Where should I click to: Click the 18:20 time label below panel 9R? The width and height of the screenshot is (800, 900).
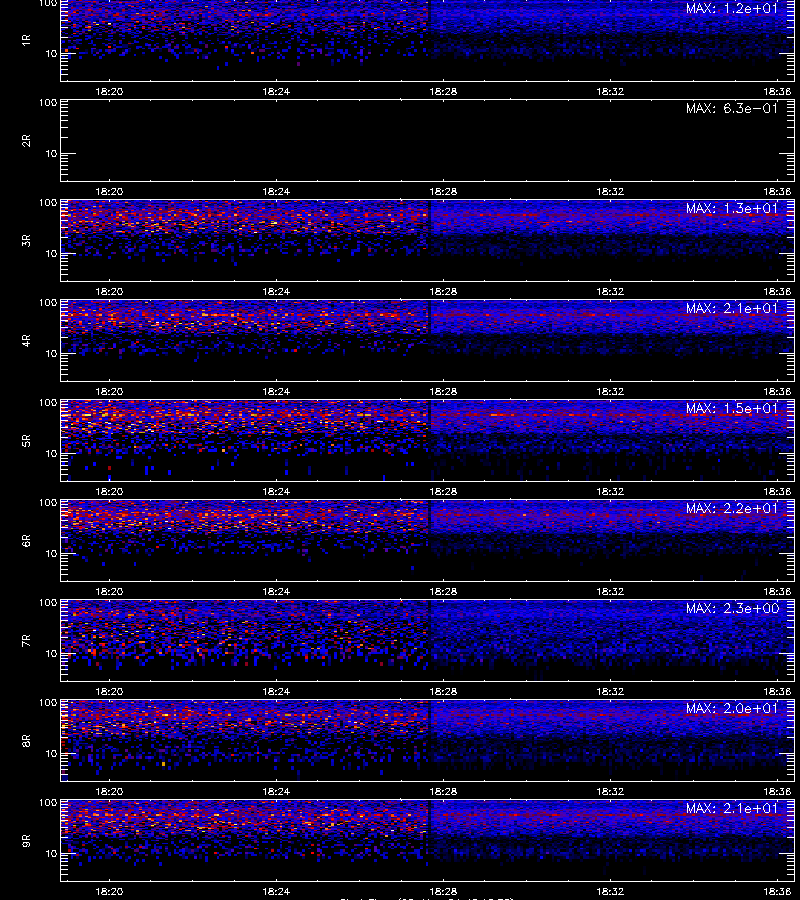(109, 892)
